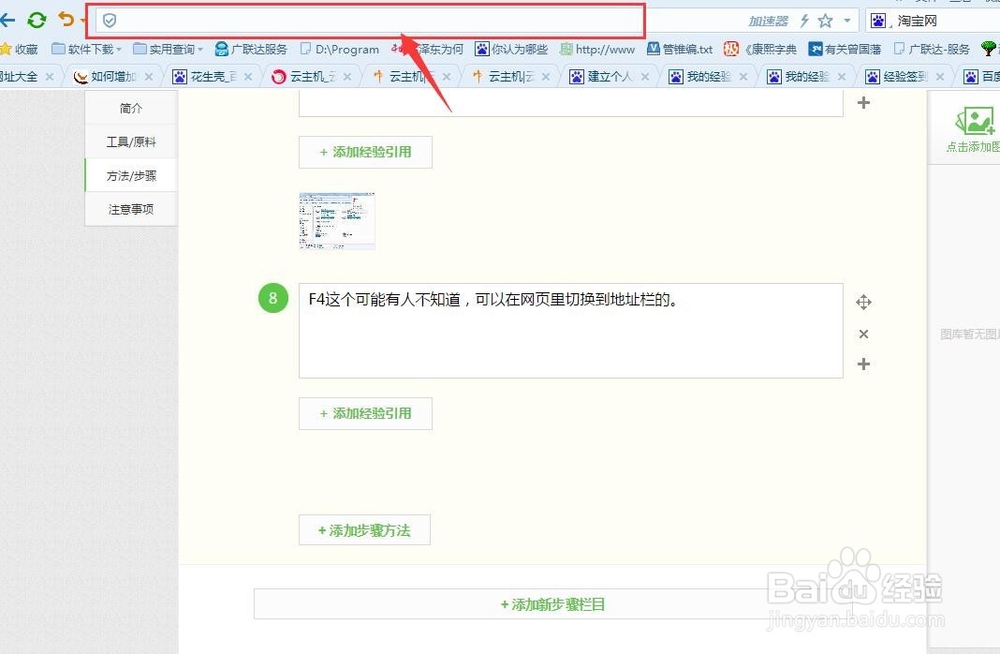Switch to the 注意事项 sidebar section
The height and width of the screenshot is (654, 1000).
pyautogui.click(x=133, y=209)
